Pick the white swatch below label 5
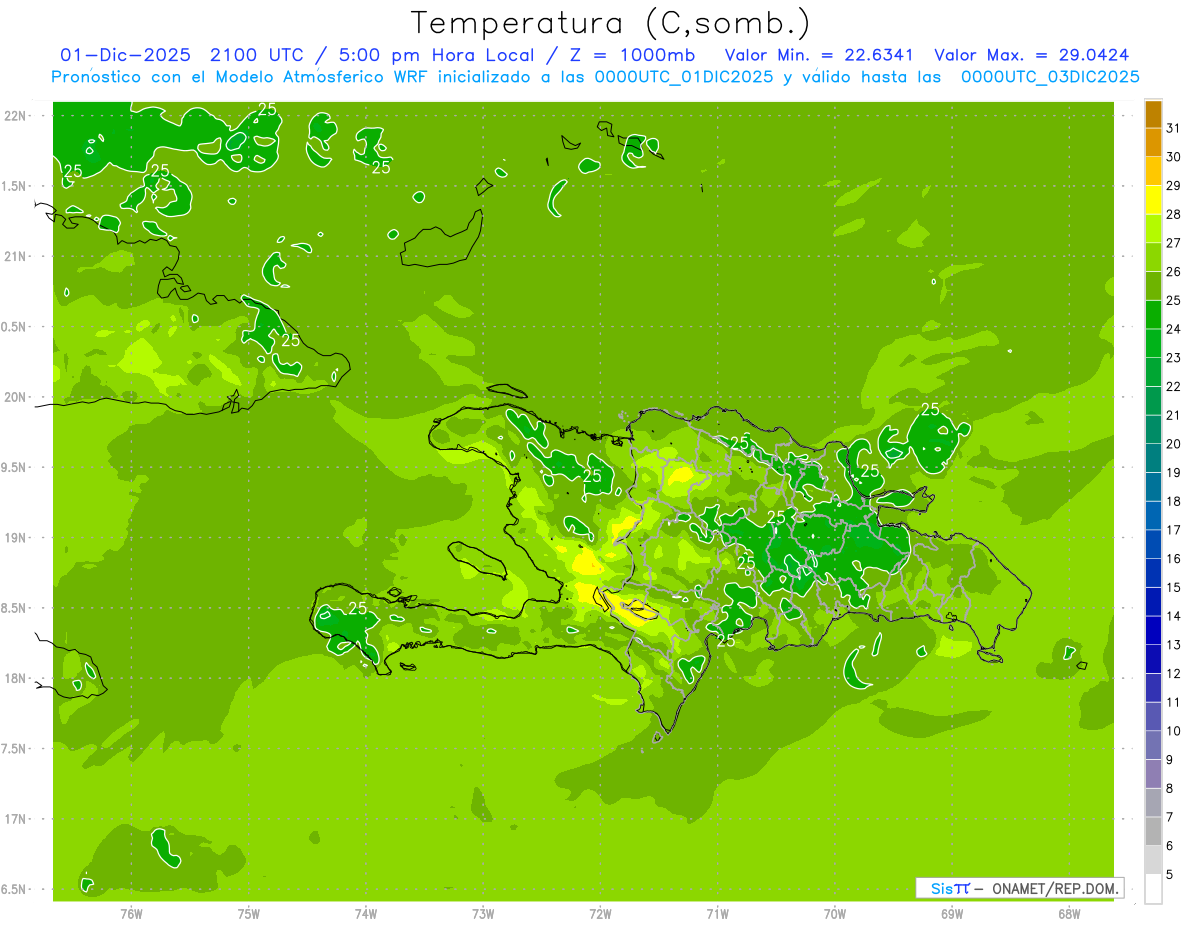Screen dimensions: 1200x927 (x=1153, y=889)
